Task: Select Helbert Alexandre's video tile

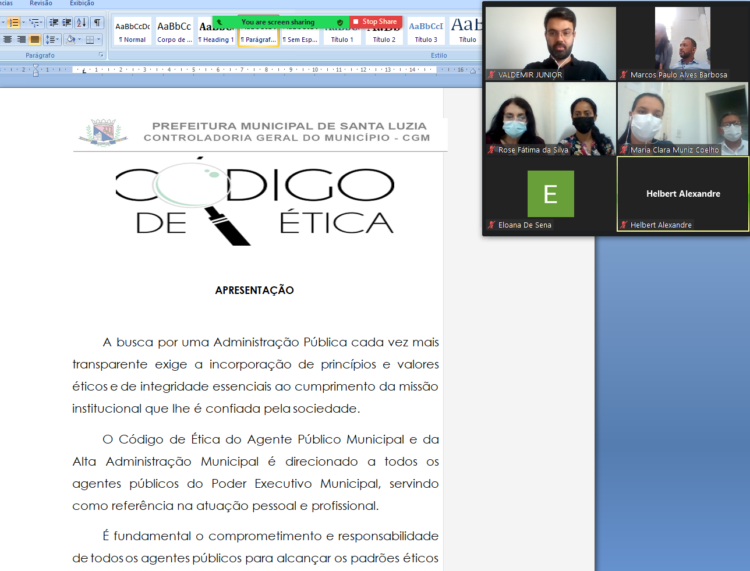Action: [x=683, y=194]
